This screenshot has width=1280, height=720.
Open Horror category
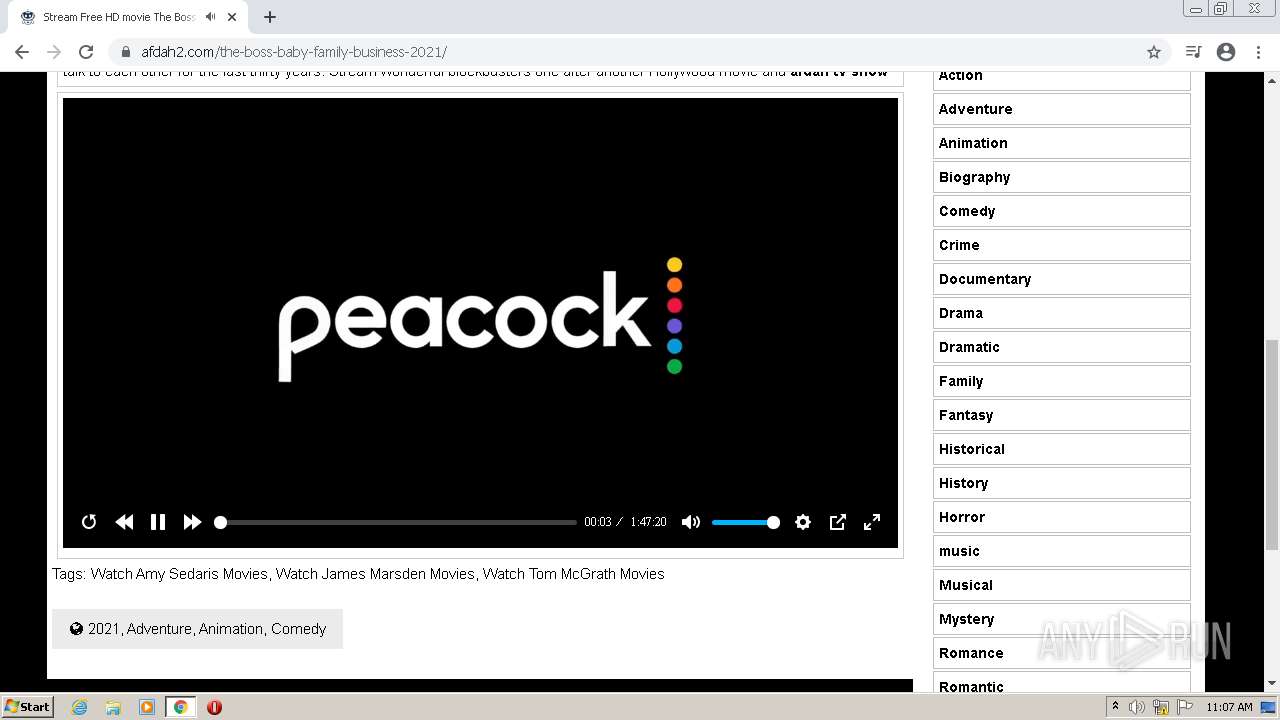[1061, 517]
